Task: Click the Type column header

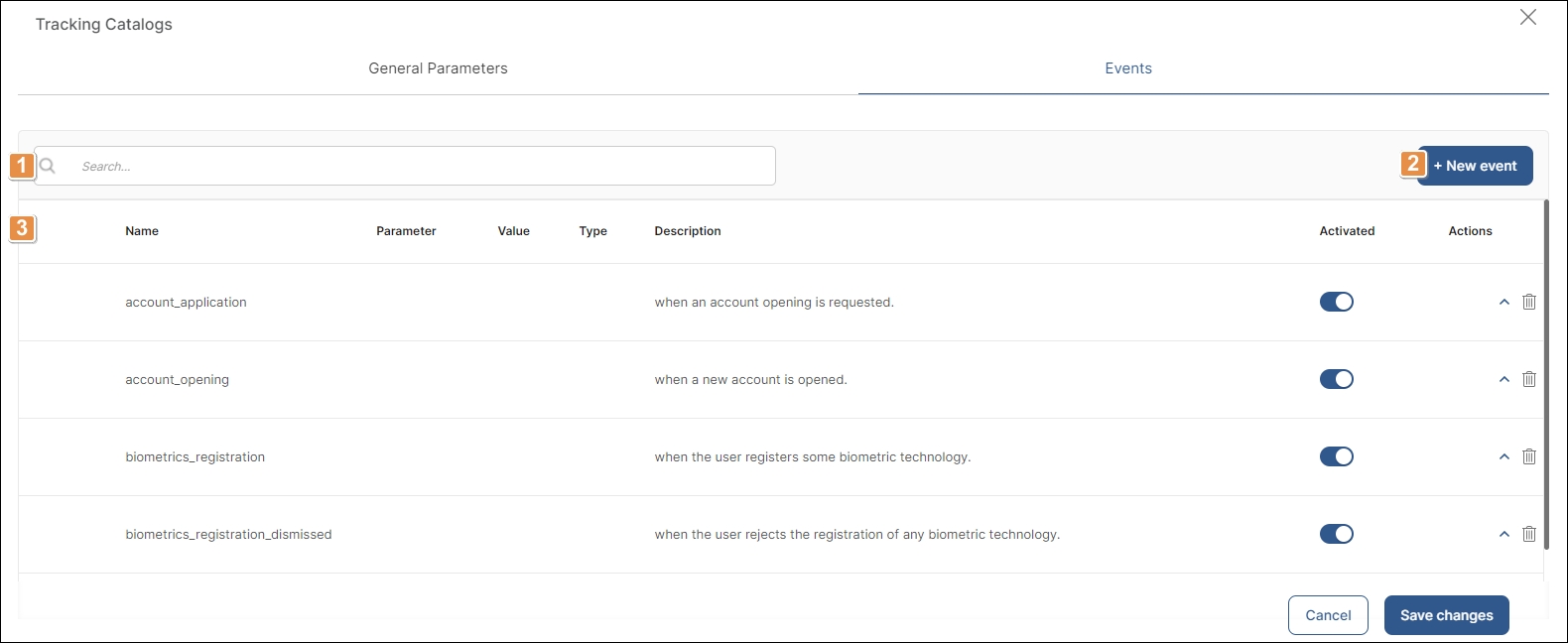Action: click(x=593, y=231)
